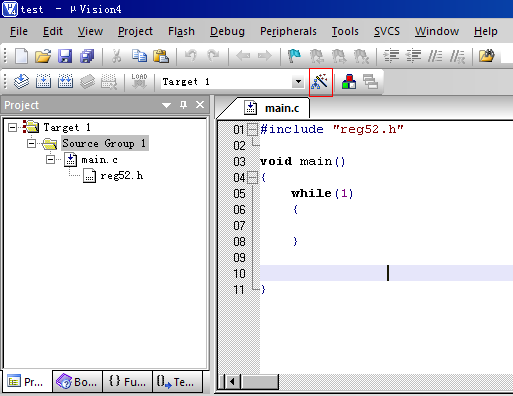Cut selection with the scissors icon
The image size is (513, 396).
(x=116, y=56)
